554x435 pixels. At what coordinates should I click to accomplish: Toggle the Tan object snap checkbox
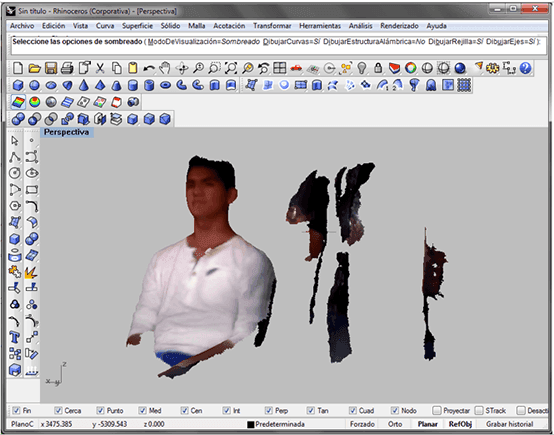click(311, 411)
